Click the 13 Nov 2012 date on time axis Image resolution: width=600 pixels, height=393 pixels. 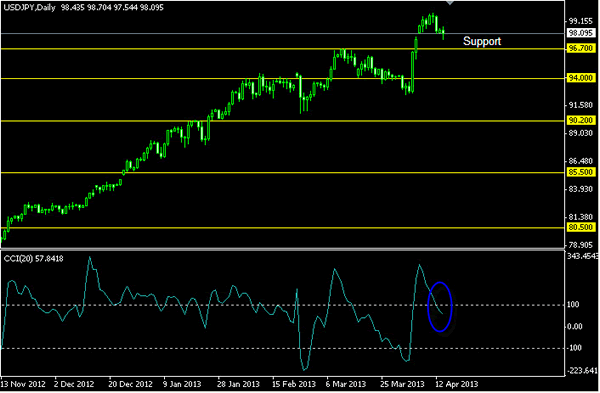[x=23, y=384]
